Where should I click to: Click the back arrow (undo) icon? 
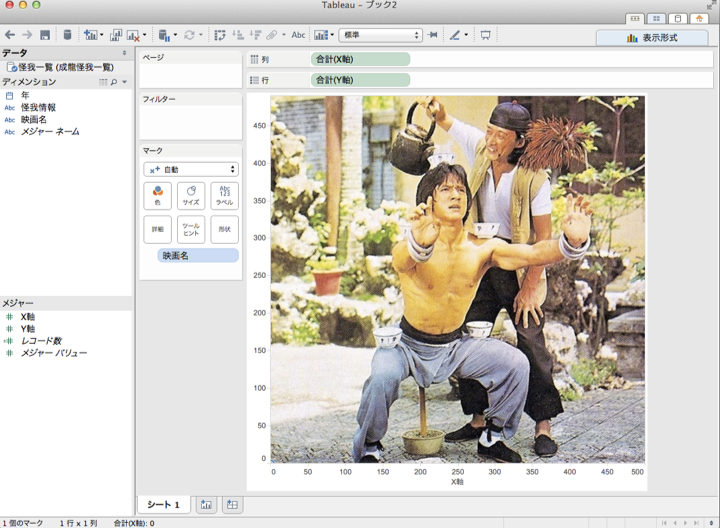pyautogui.click(x=10, y=35)
